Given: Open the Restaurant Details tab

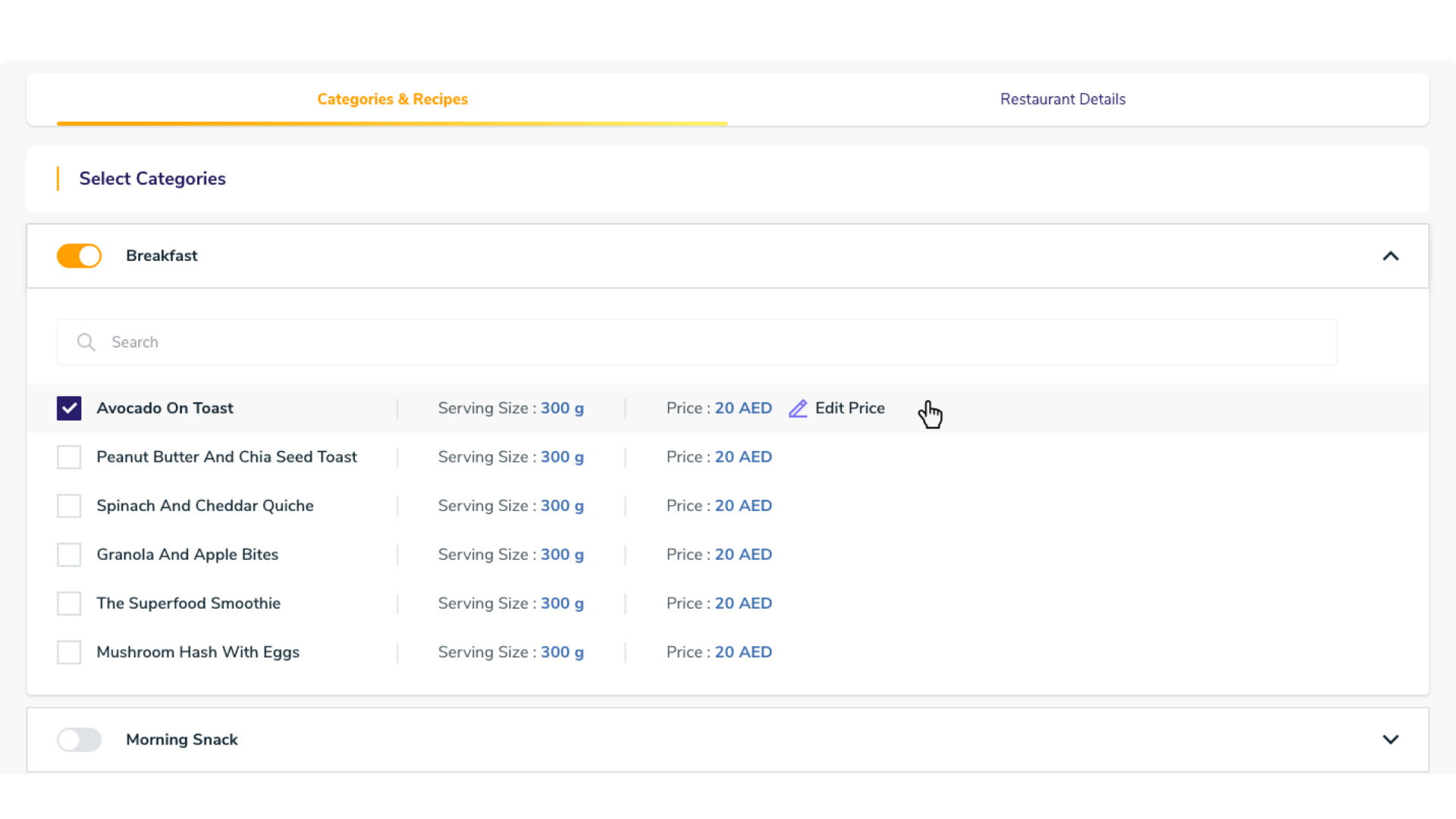Looking at the screenshot, I should (1062, 99).
